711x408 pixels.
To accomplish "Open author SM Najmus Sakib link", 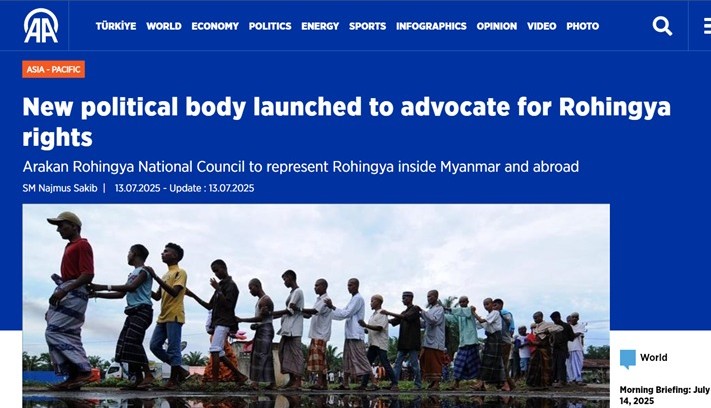I will [x=60, y=188].
